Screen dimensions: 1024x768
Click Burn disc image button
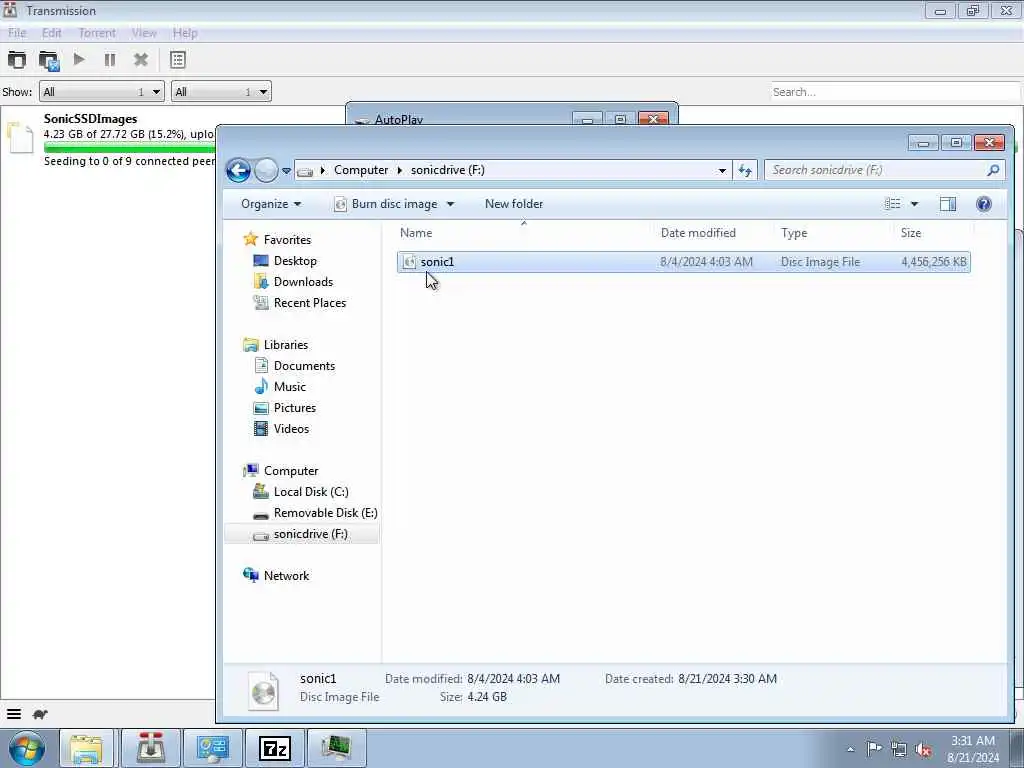[386, 204]
